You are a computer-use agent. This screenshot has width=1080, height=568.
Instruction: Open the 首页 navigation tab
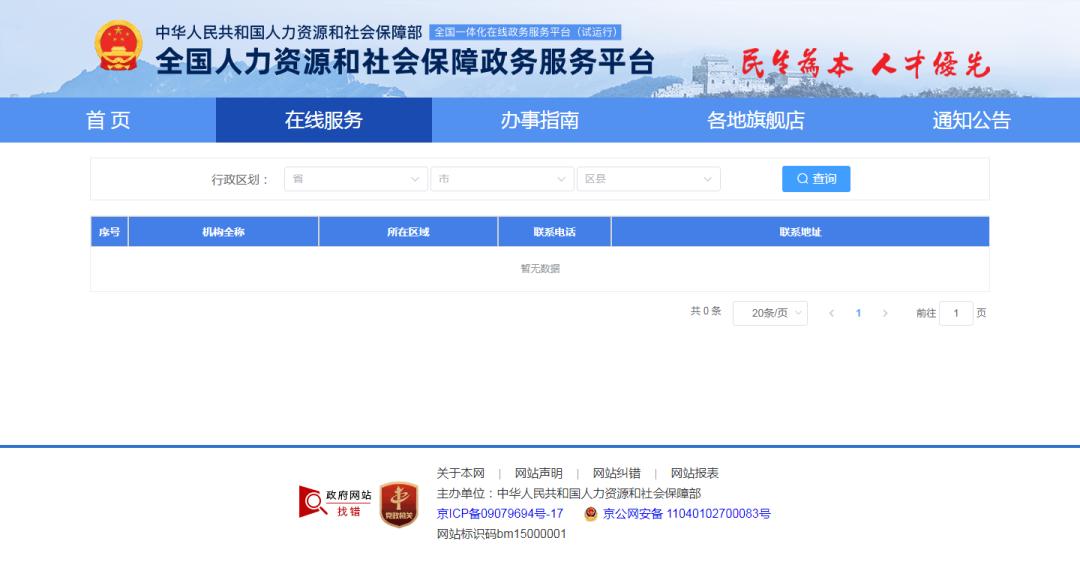point(108,120)
